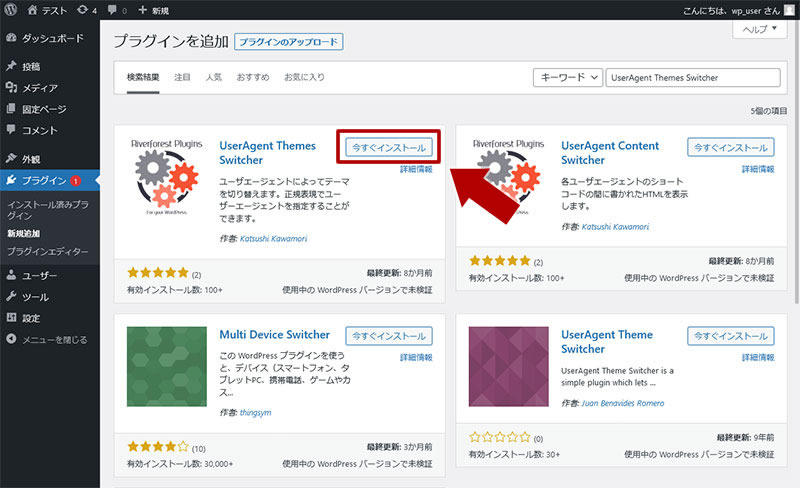
Task: Open the wp_user account avatar
Action: (789, 10)
